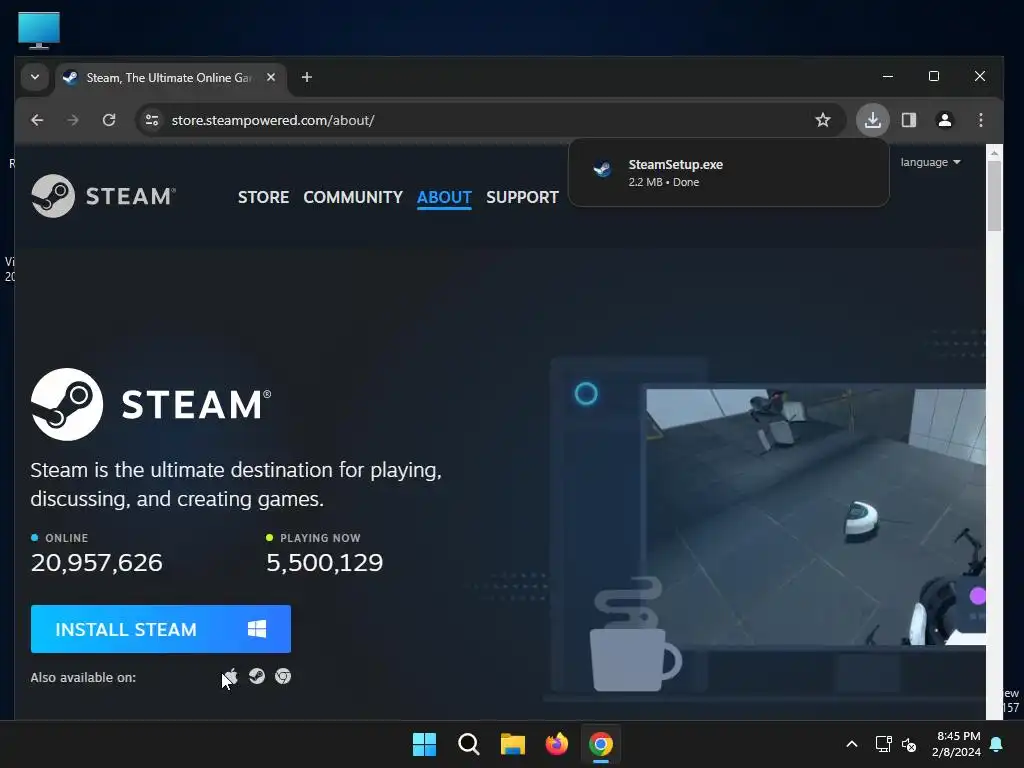
Task: Show hidden system tray icons chevron
Action: (x=852, y=744)
